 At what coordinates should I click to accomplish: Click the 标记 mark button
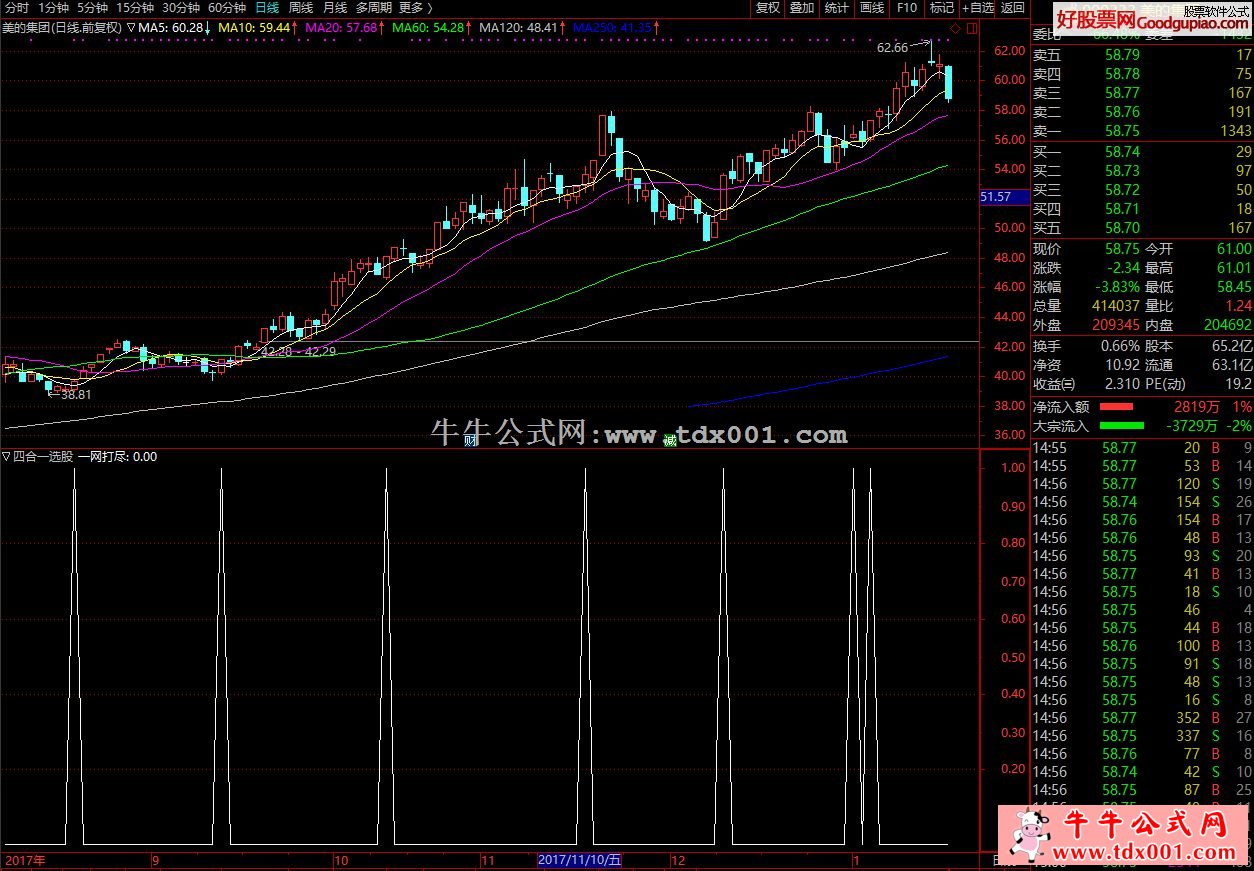click(941, 8)
